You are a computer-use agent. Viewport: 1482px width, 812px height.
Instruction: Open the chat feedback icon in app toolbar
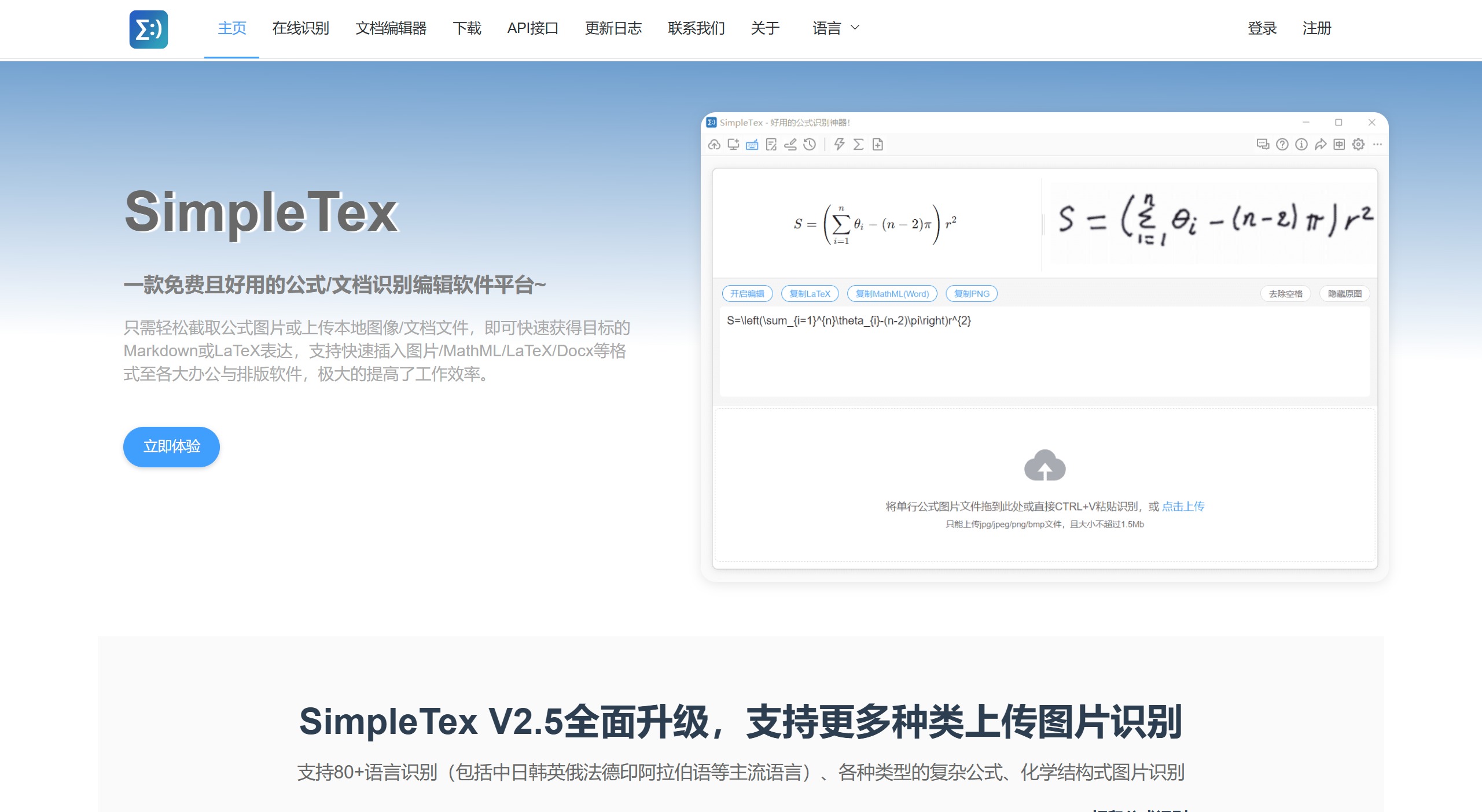point(1263,145)
